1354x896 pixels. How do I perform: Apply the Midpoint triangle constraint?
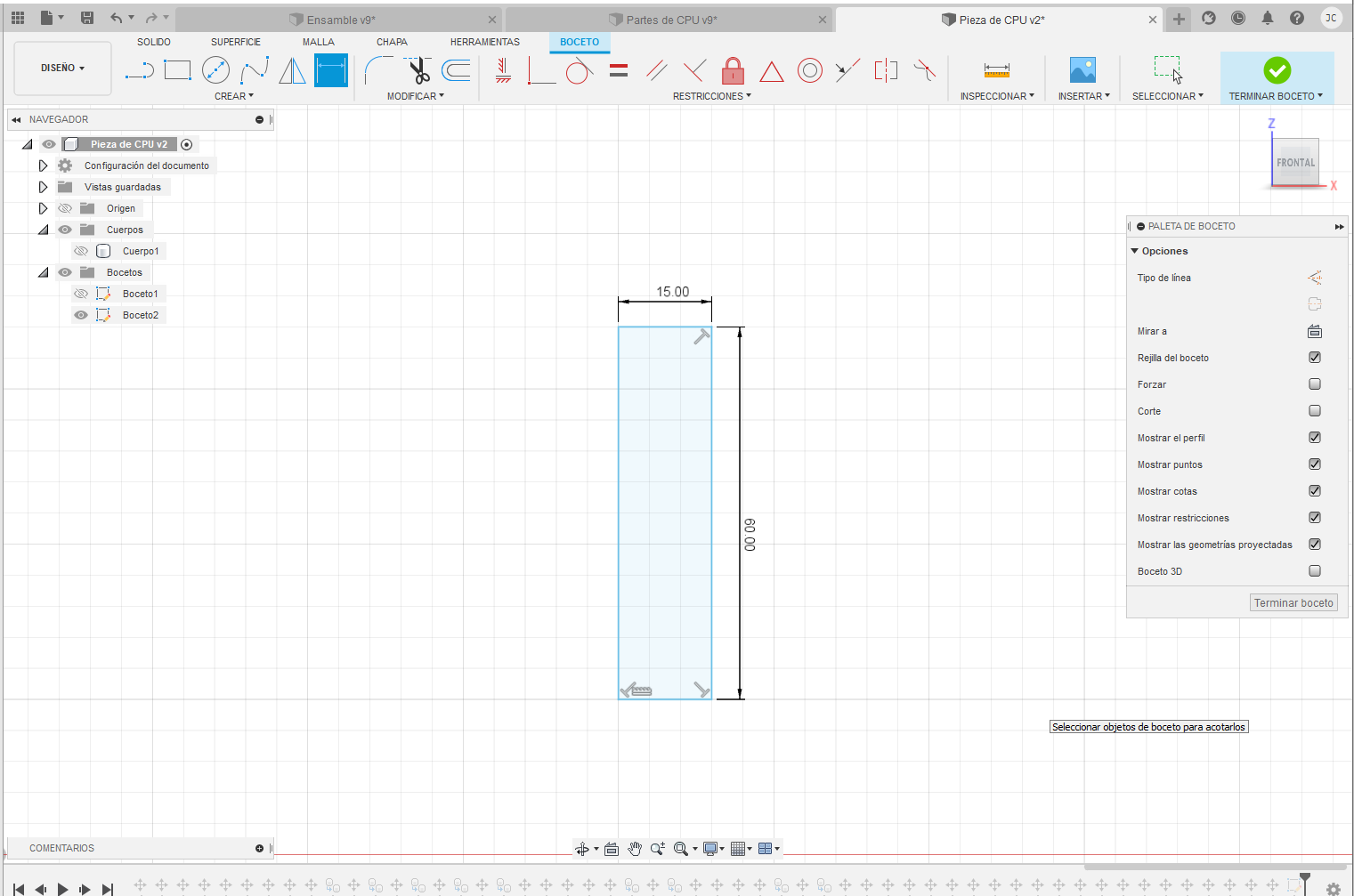pos(772,71)
